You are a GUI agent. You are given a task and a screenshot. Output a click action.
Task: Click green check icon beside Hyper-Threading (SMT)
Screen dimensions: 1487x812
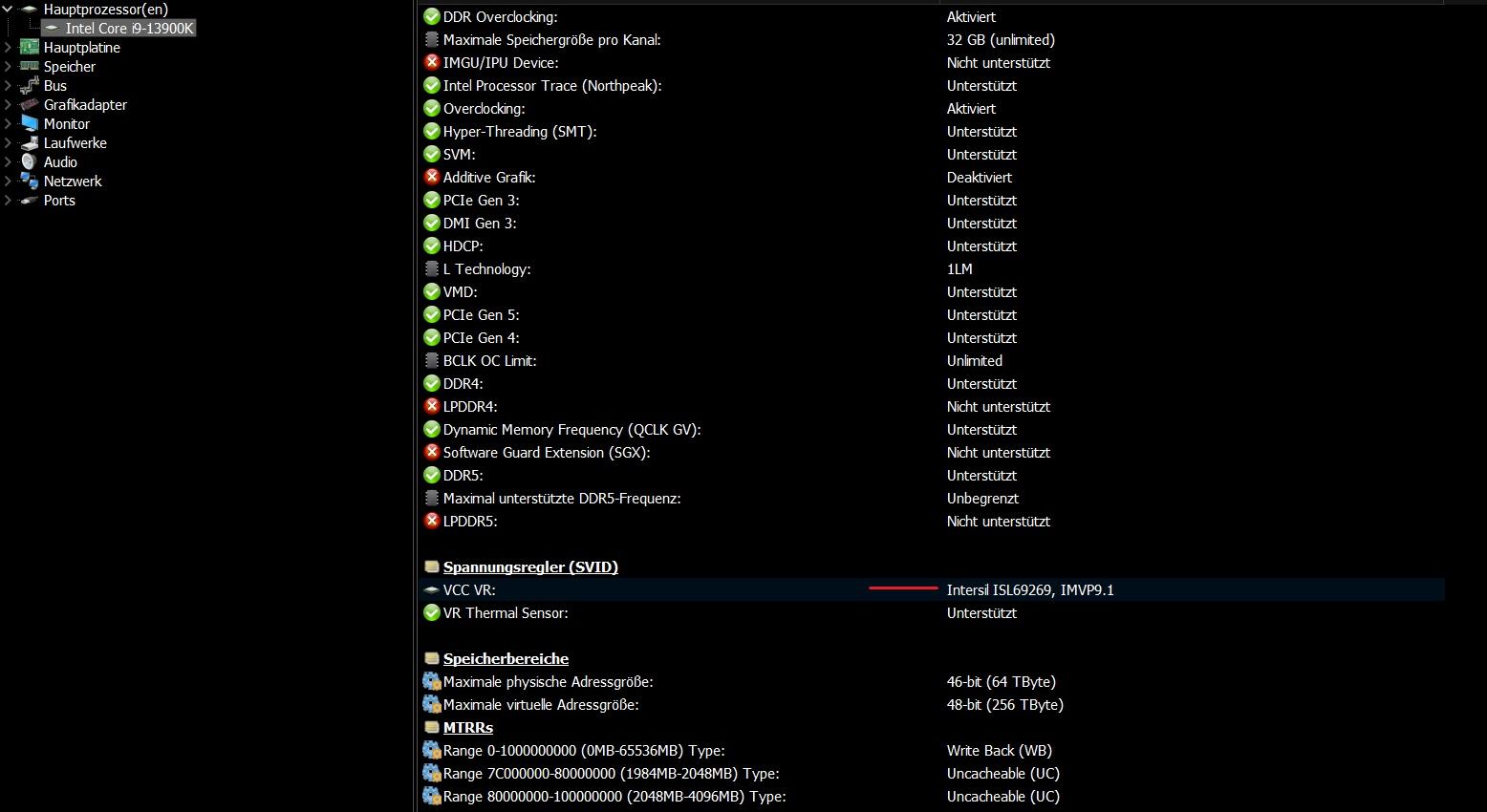click(x=432, y=132)
